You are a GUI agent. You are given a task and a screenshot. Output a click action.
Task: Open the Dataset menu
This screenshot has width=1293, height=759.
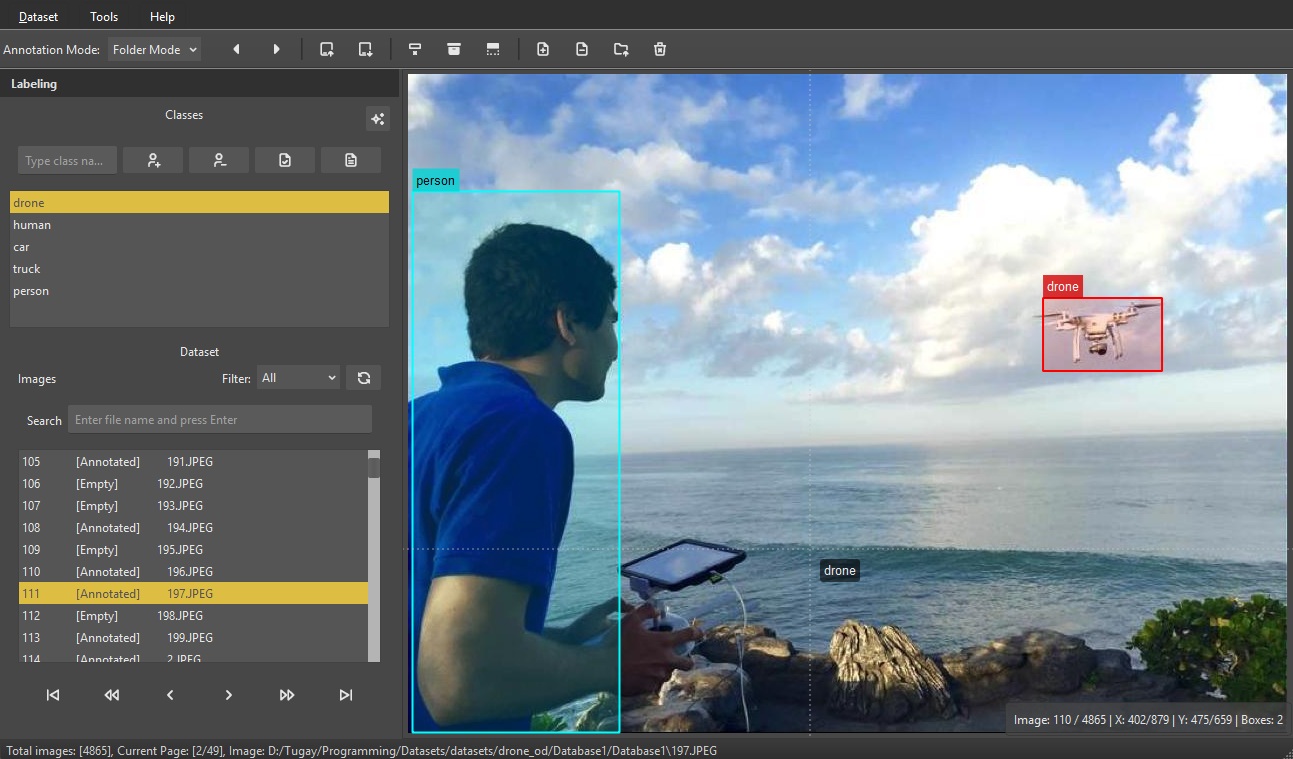pyautogui.click(x=38, y=16)
